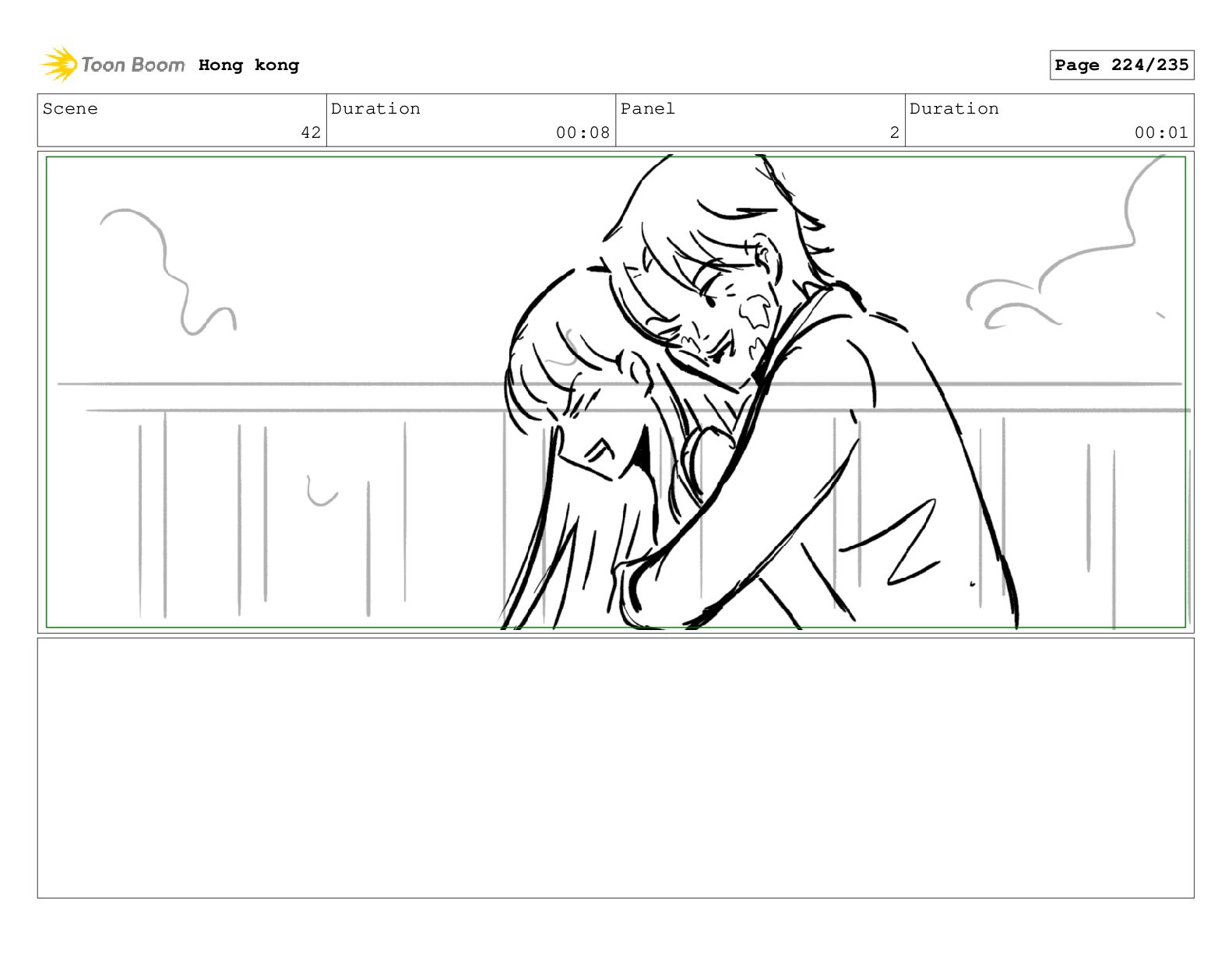Select the panel duration value '00:01'
This screenshot has height=954, width=1232.
pyautogui.click(x=1161, y=132)
